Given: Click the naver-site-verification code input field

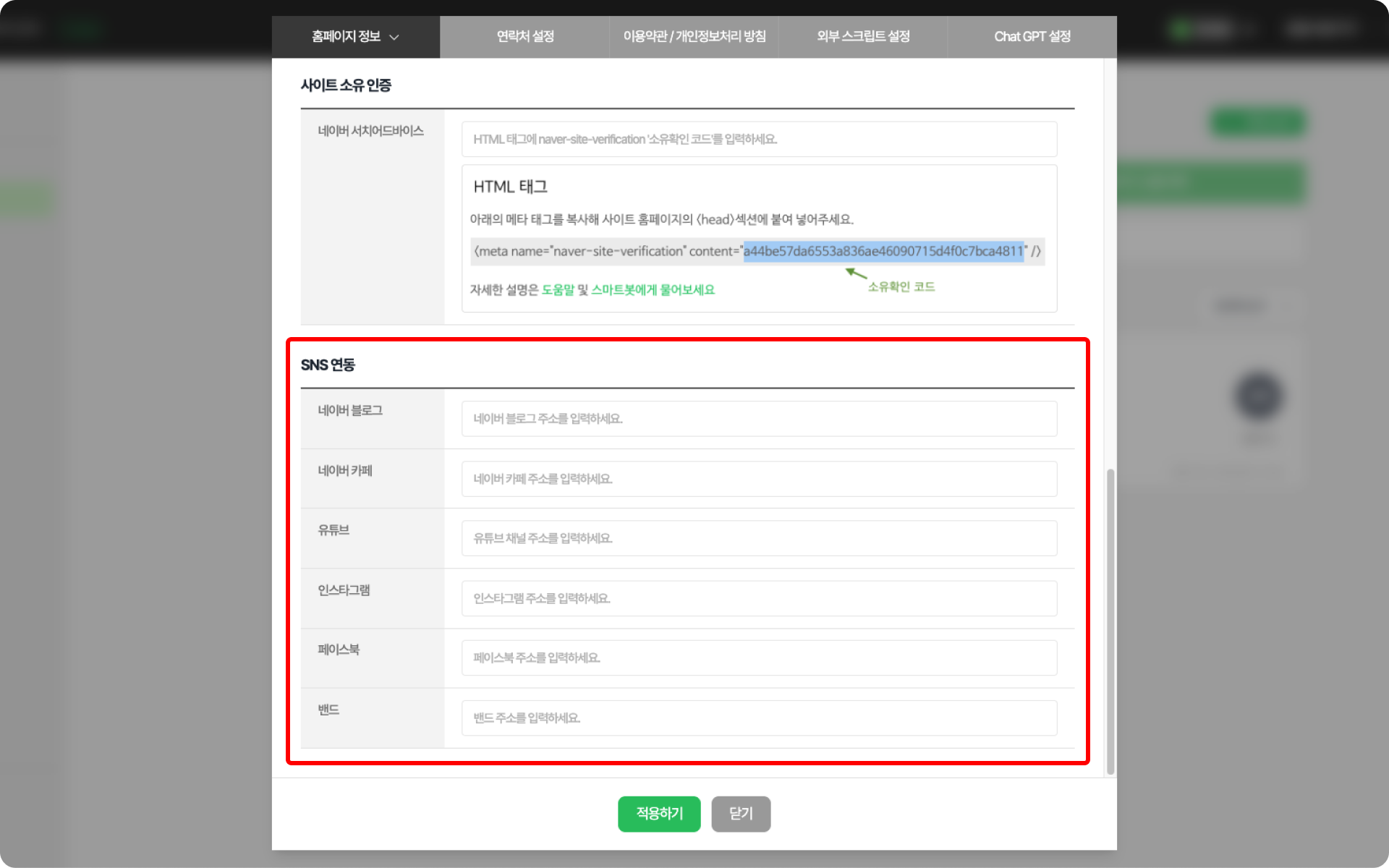Looking at the screenshot, I should (759, 139).
